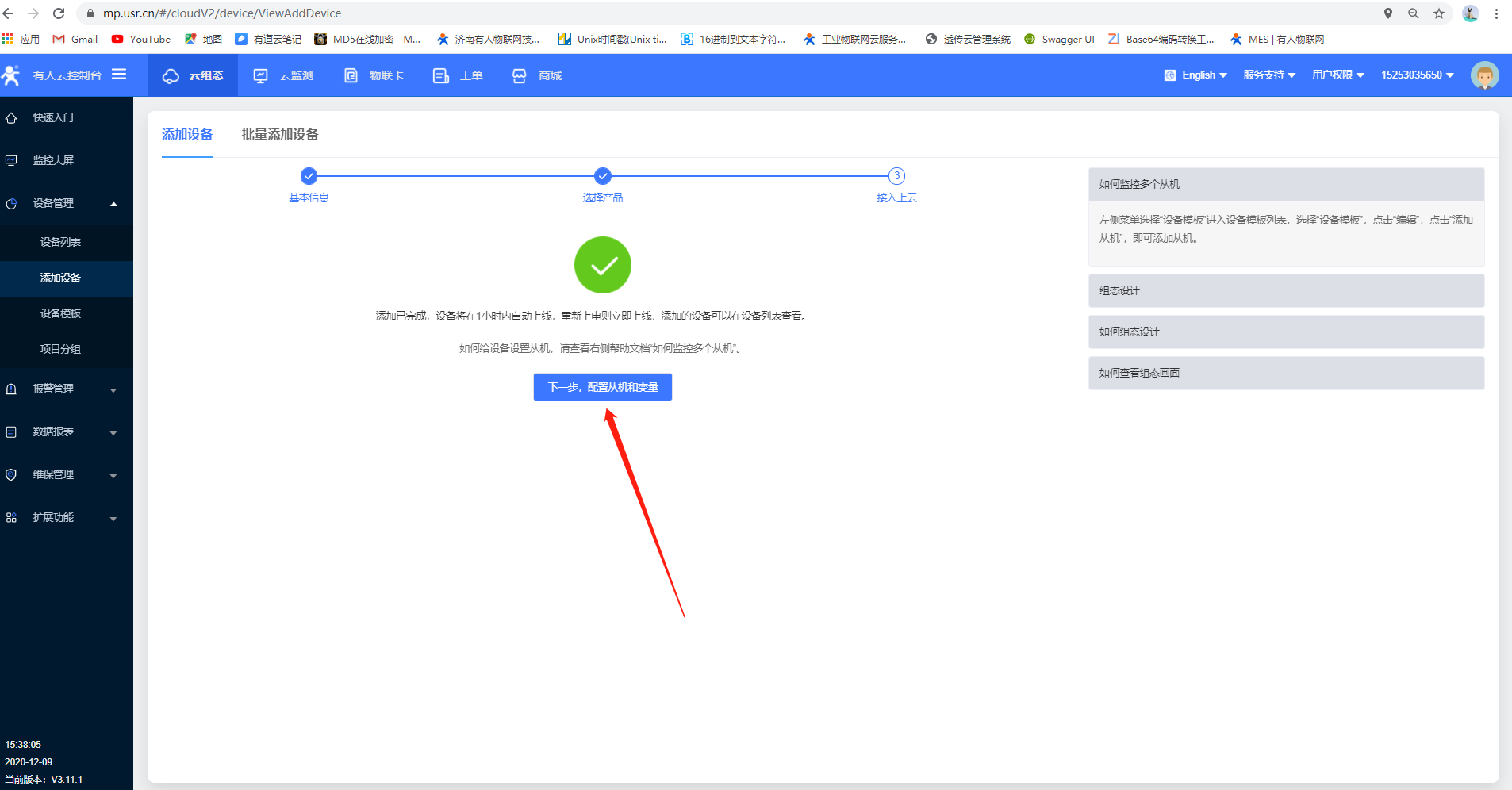Screen dimensions: 1512x790
Task: Open the 物联卡 SIM card section
Action: tap(374, 75)
